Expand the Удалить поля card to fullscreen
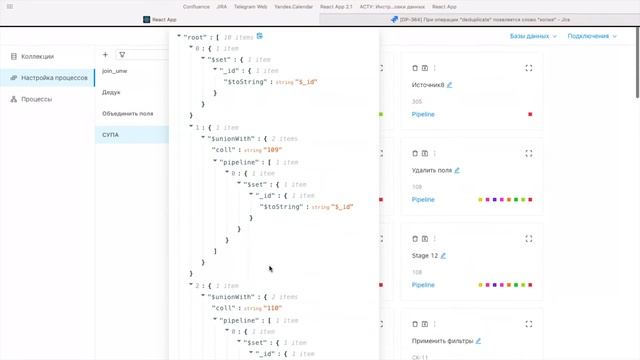 point(529,153)
